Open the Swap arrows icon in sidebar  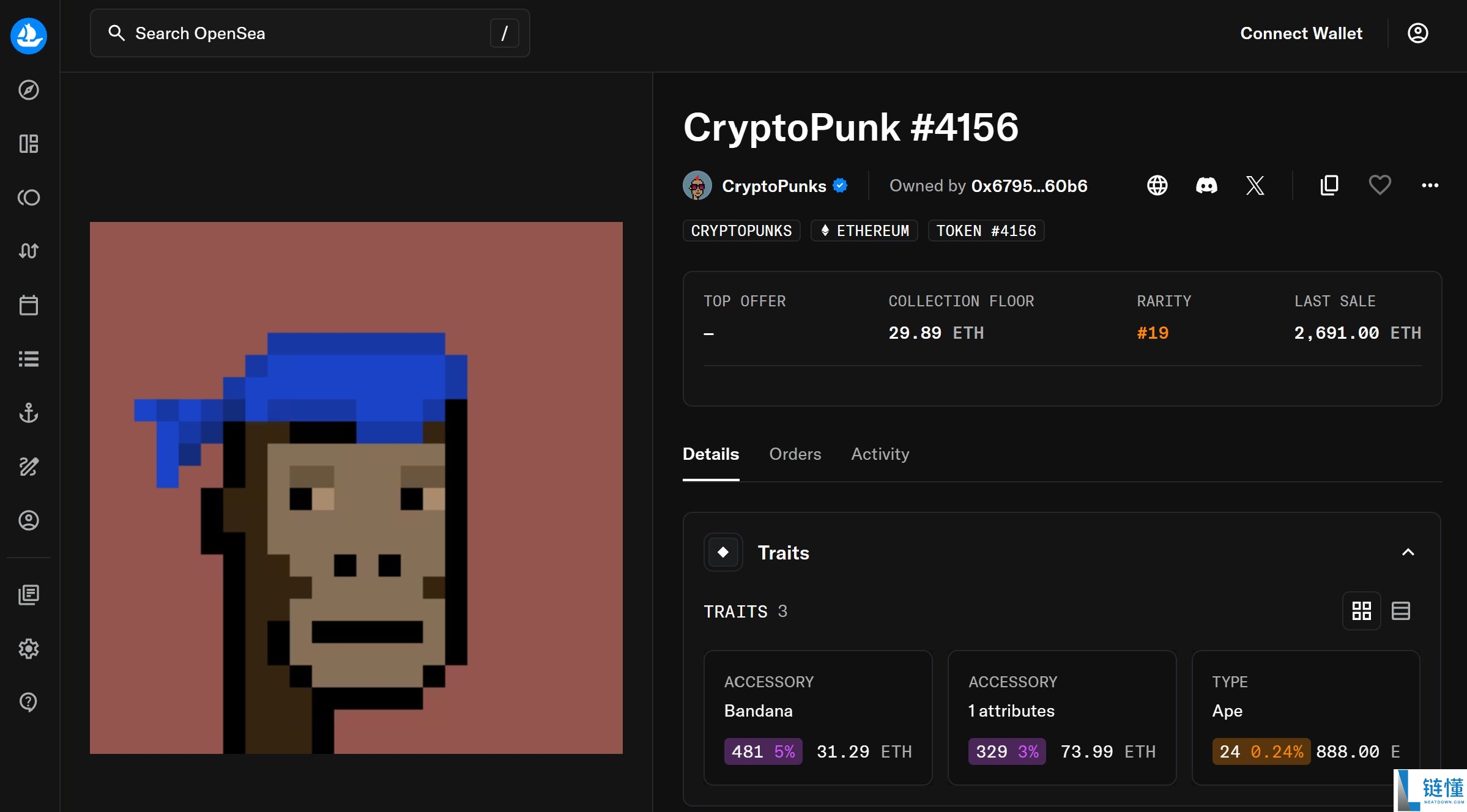[x=29, y=251]
